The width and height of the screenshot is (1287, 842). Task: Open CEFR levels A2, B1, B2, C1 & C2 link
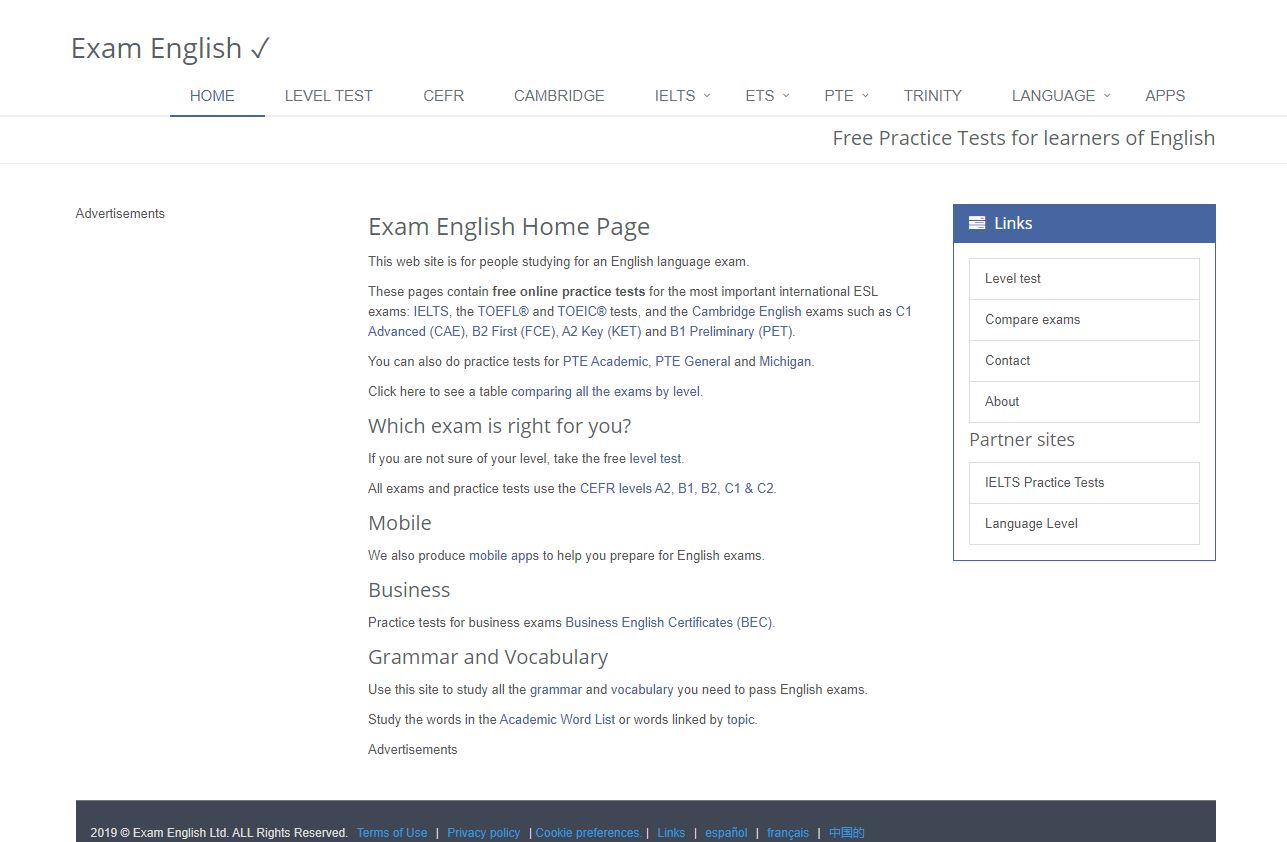point(677,488)
